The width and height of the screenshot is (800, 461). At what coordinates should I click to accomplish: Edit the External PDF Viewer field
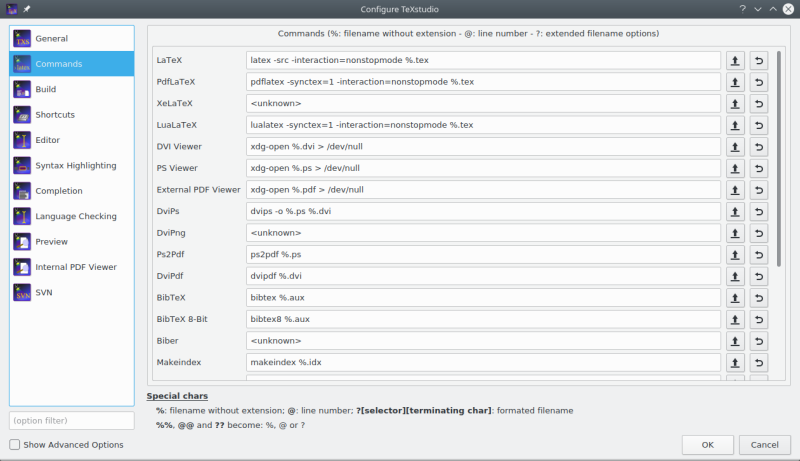click(x=483, y=190)
